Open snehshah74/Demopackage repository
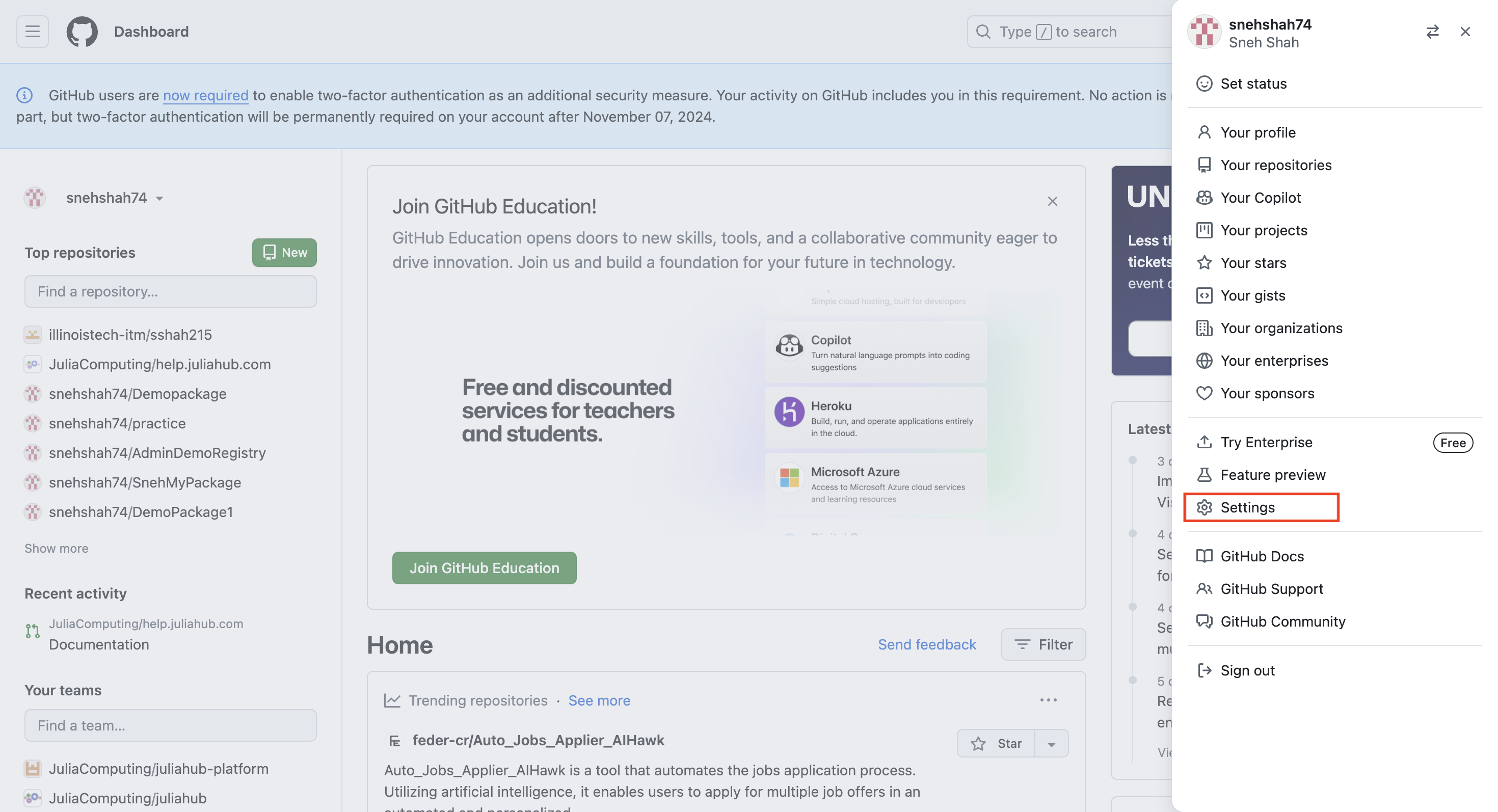Viewport: 1498px width, 812px height. tap(138, 393)
